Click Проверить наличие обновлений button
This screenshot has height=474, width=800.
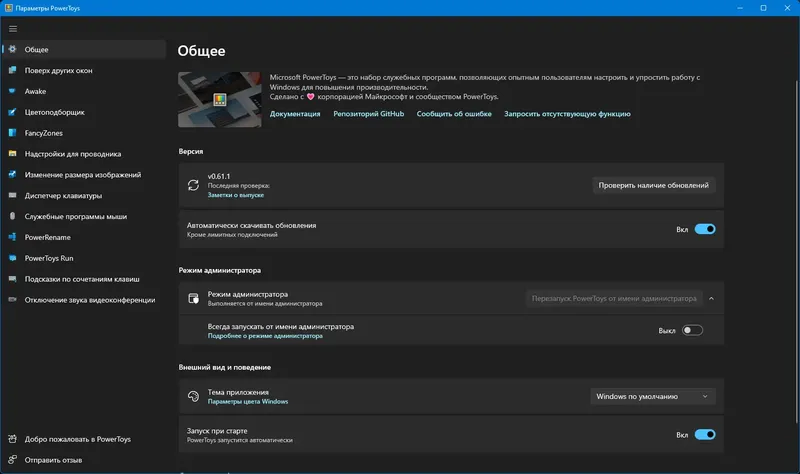(x=654, y=185)
